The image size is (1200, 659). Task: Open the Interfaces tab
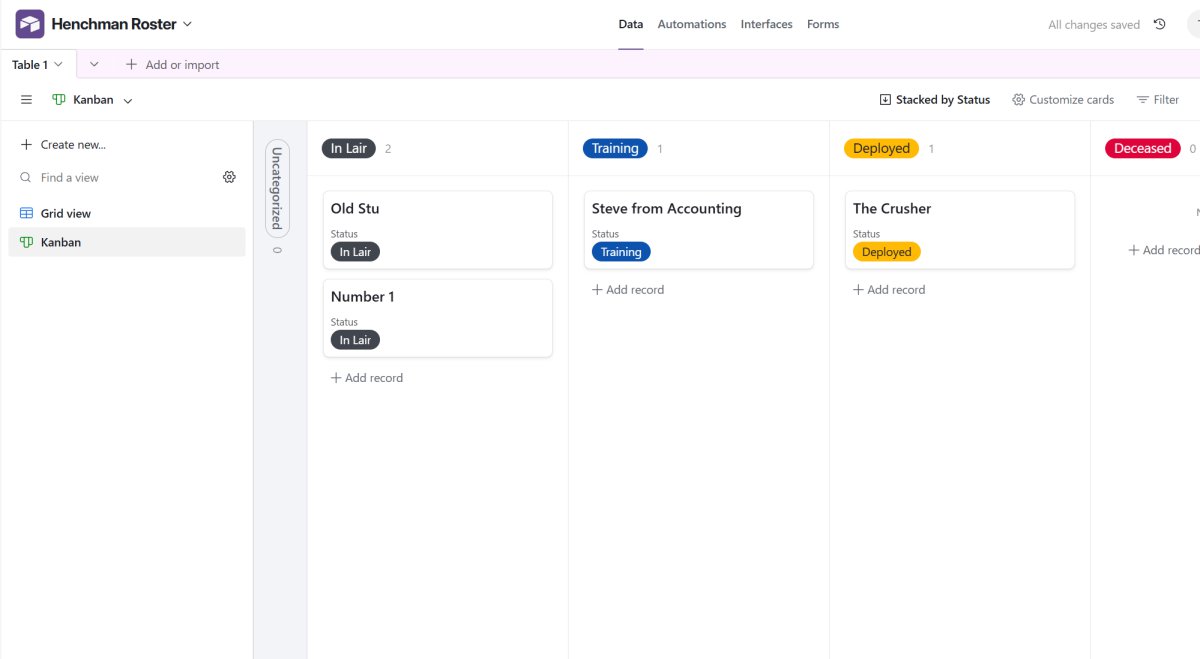coord(766,23)
